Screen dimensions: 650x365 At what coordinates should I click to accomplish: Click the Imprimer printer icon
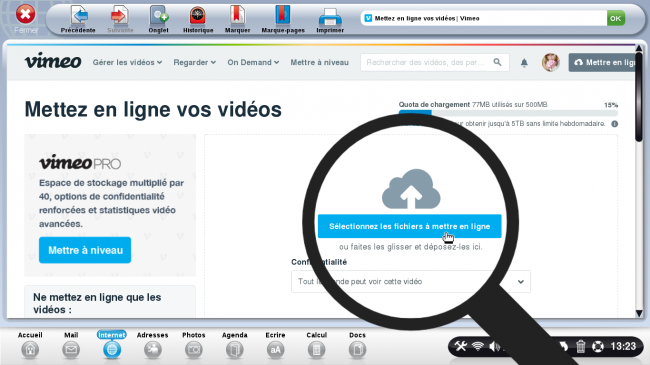[330, 17]
